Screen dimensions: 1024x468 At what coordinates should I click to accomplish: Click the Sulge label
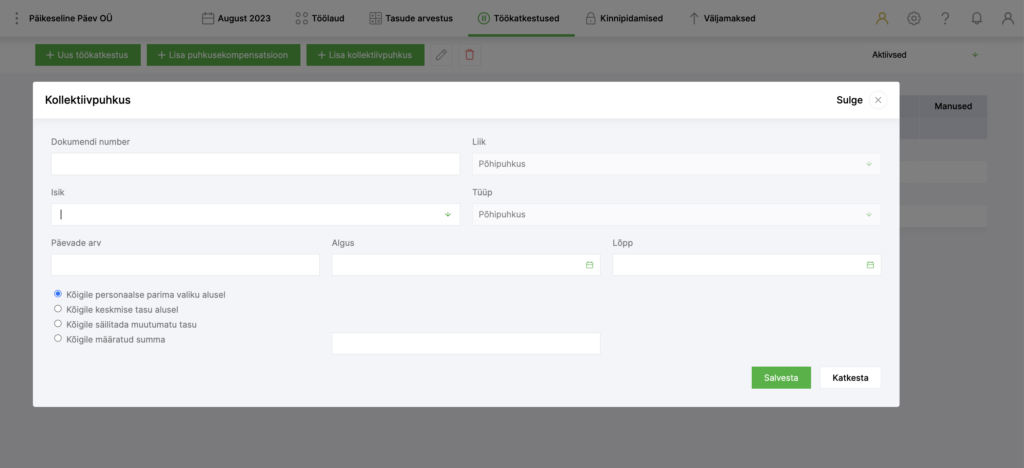click(x=849, y=100)
